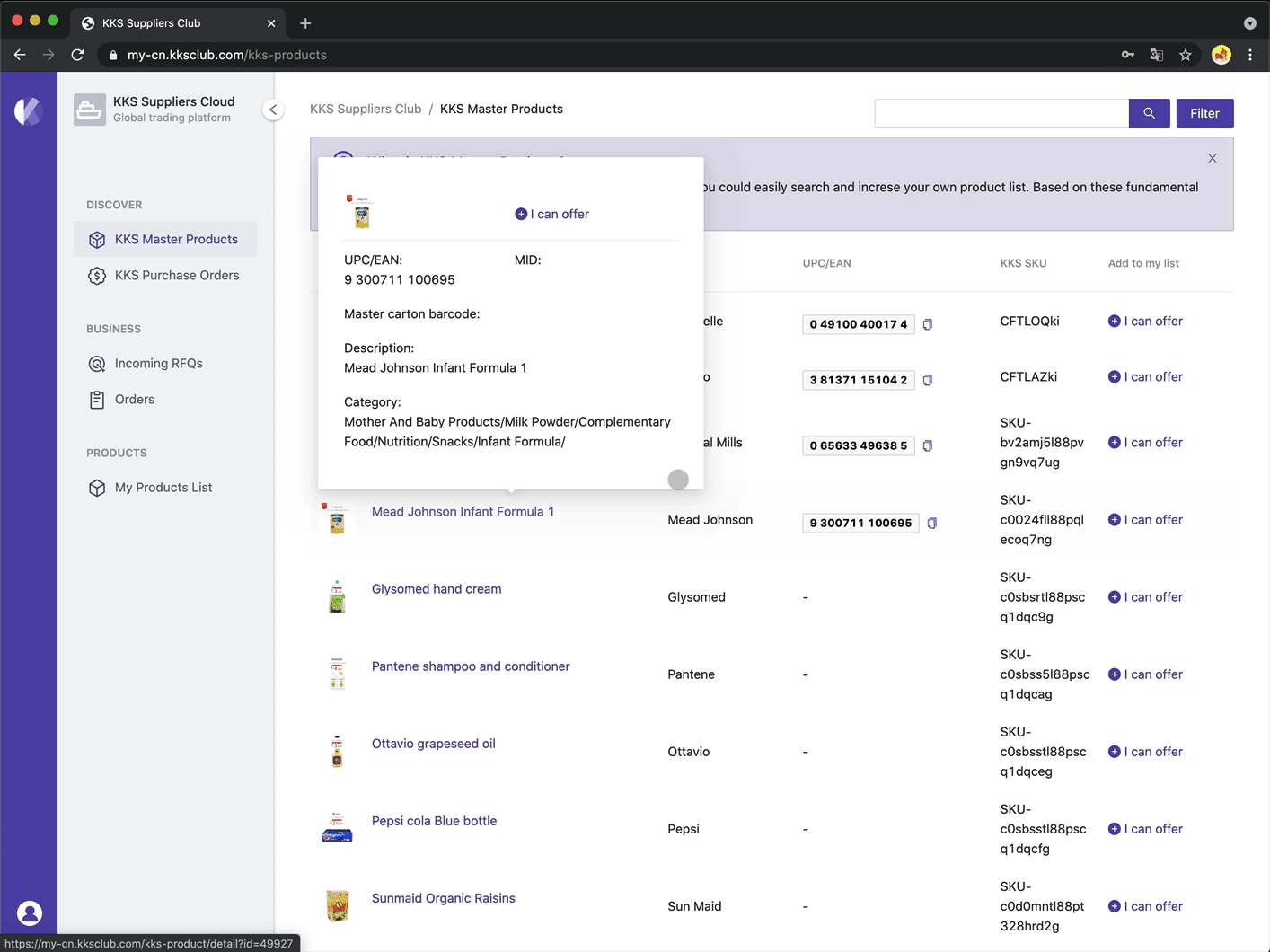Image resolution: width=1270 pixels, height=952 pixels.
Task: Bookmark page with star icon
Action: point(1186,55)
